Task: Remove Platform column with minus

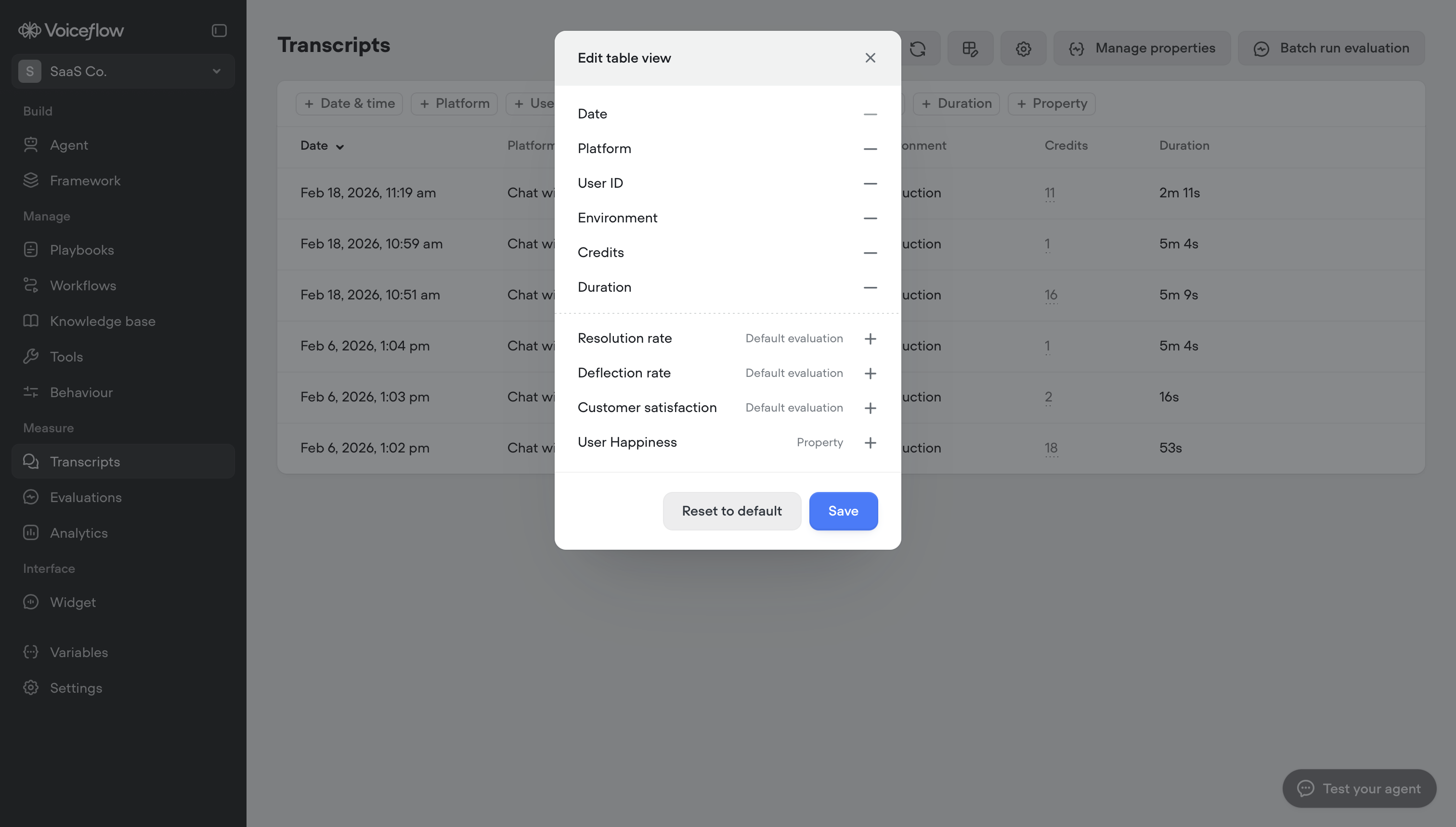Action: 870,149
